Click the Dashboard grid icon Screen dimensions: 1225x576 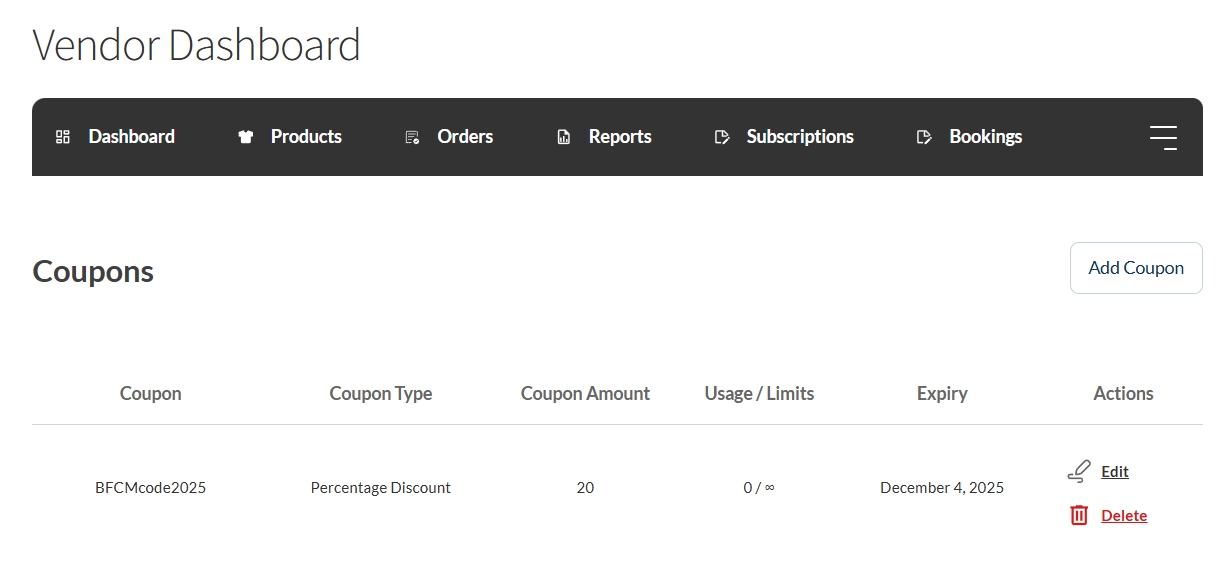[x=63, y=137]
